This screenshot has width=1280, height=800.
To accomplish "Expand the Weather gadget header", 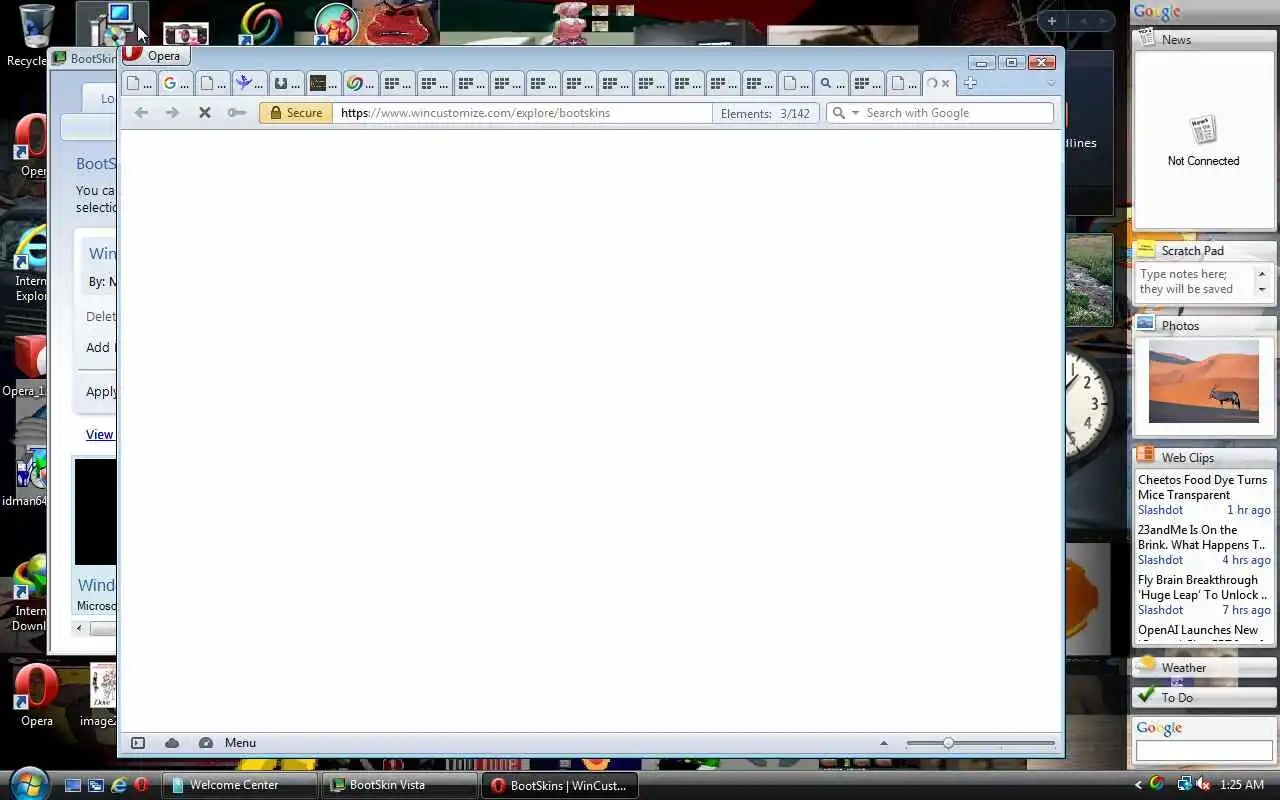I will [x=1204, y=667].
